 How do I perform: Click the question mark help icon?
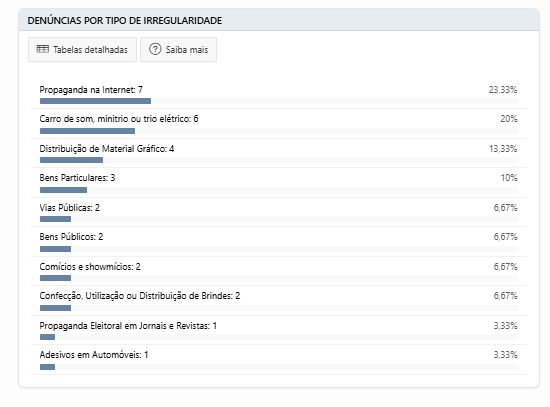tap(155, 49)
